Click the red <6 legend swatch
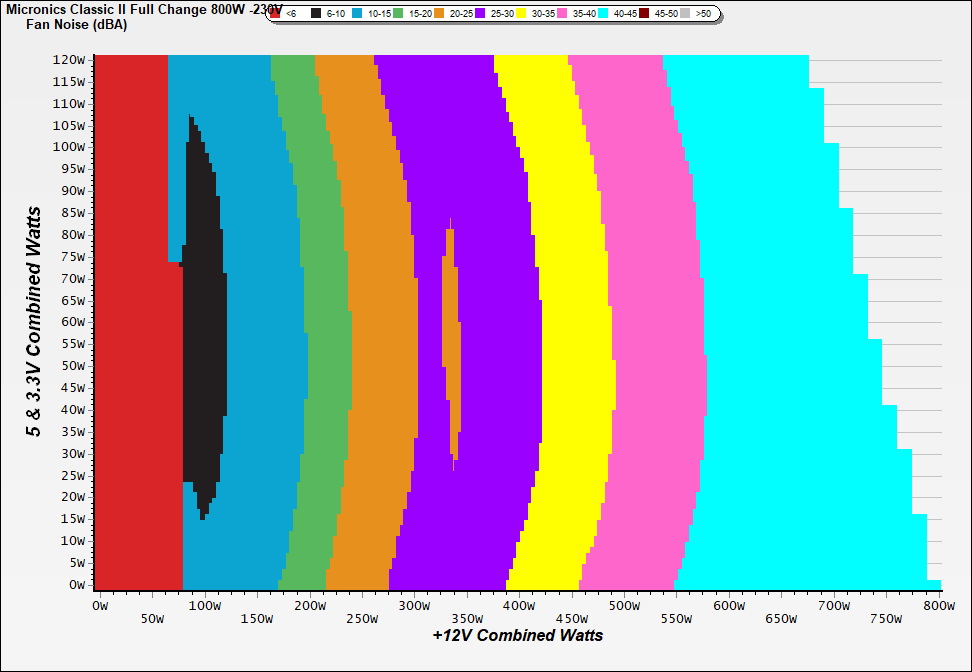This screenshot has width=972, height=672. coord(274,14)
